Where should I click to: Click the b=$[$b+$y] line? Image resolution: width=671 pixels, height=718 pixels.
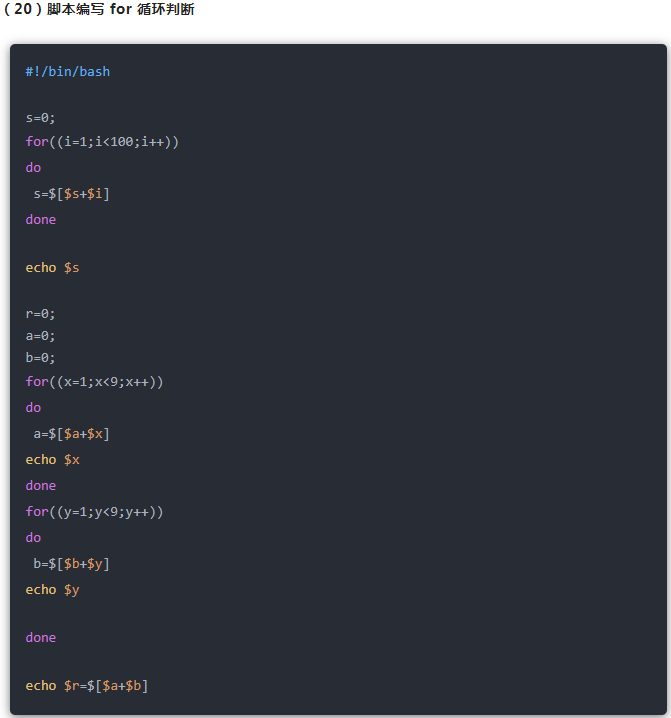coord(71,563)
